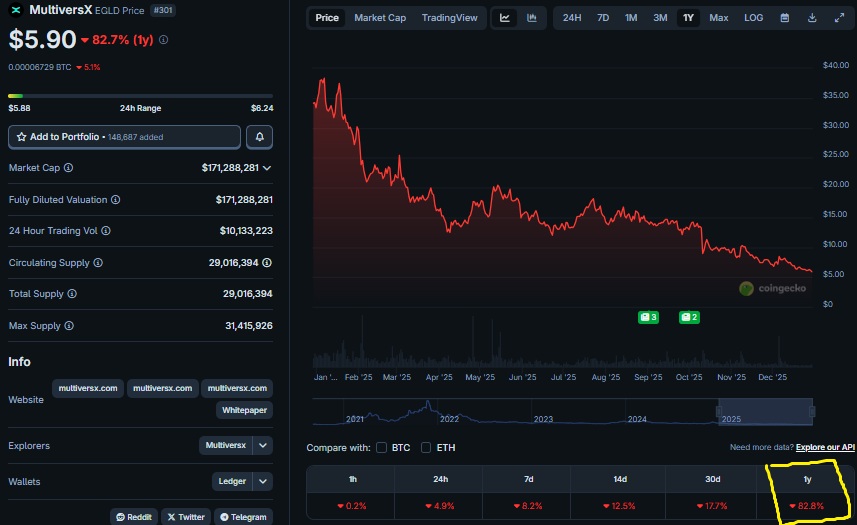Open the Telegram community link
This screenshot has height=525, width=857.
tap(243, 517)
